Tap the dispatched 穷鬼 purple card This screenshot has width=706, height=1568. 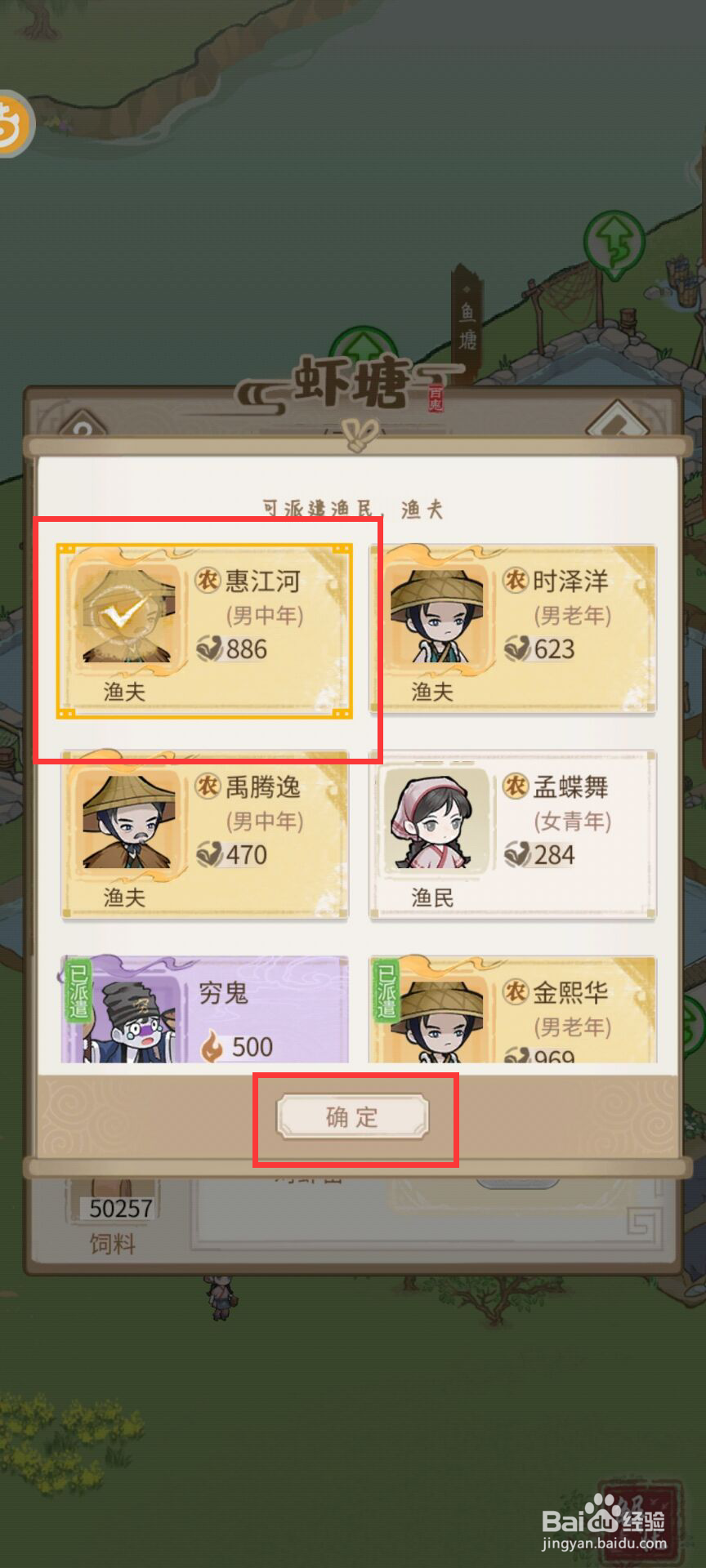(204, 1009)
